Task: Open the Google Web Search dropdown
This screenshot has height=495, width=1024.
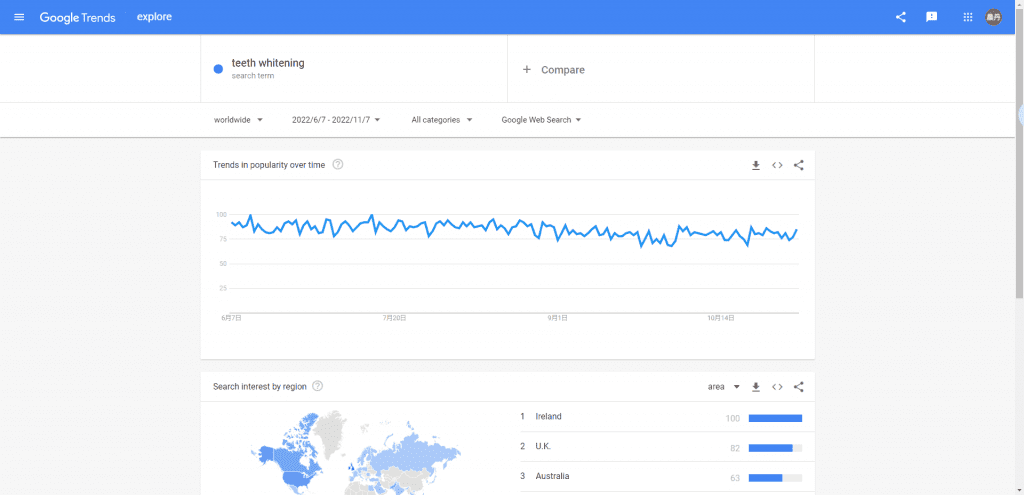Action: tap(541, 120)
